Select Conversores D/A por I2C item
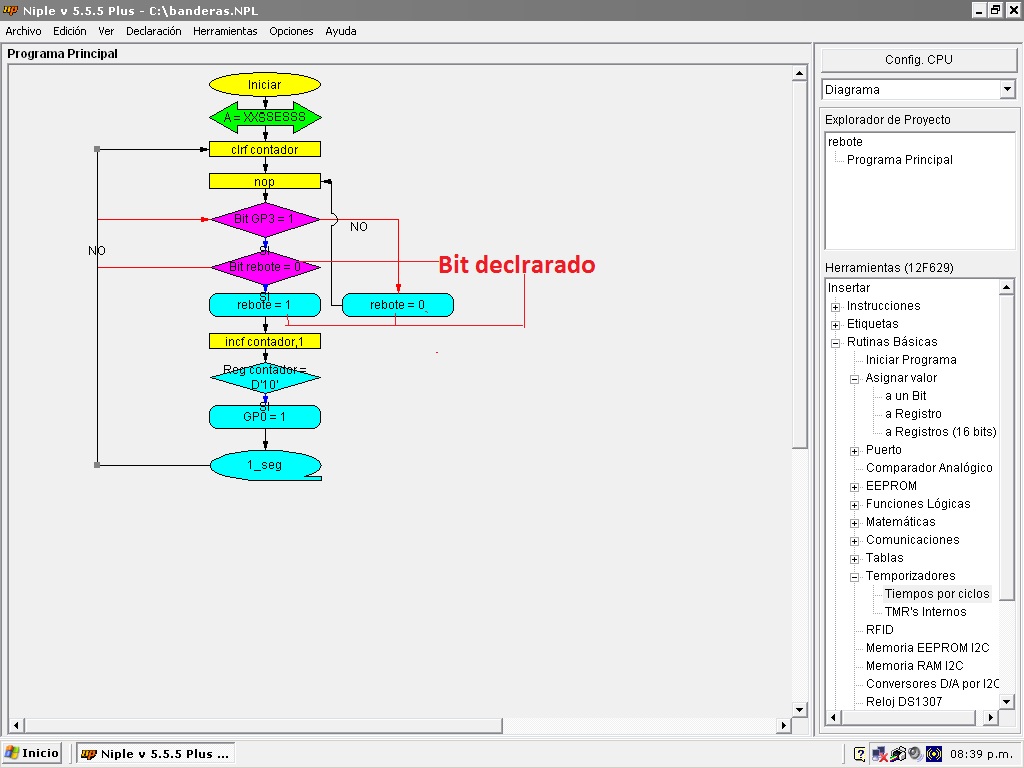The height and width of the screenshot is (768, 1024). pyautogui.click(x=932, y=684)
